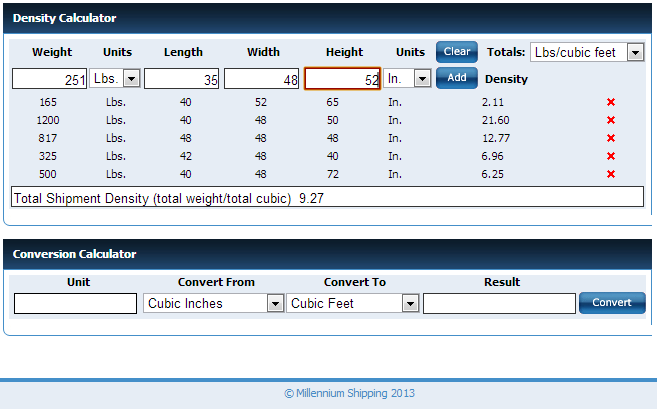Click the conversion Result field
This screenshot has height=409, width=657.
499,303
